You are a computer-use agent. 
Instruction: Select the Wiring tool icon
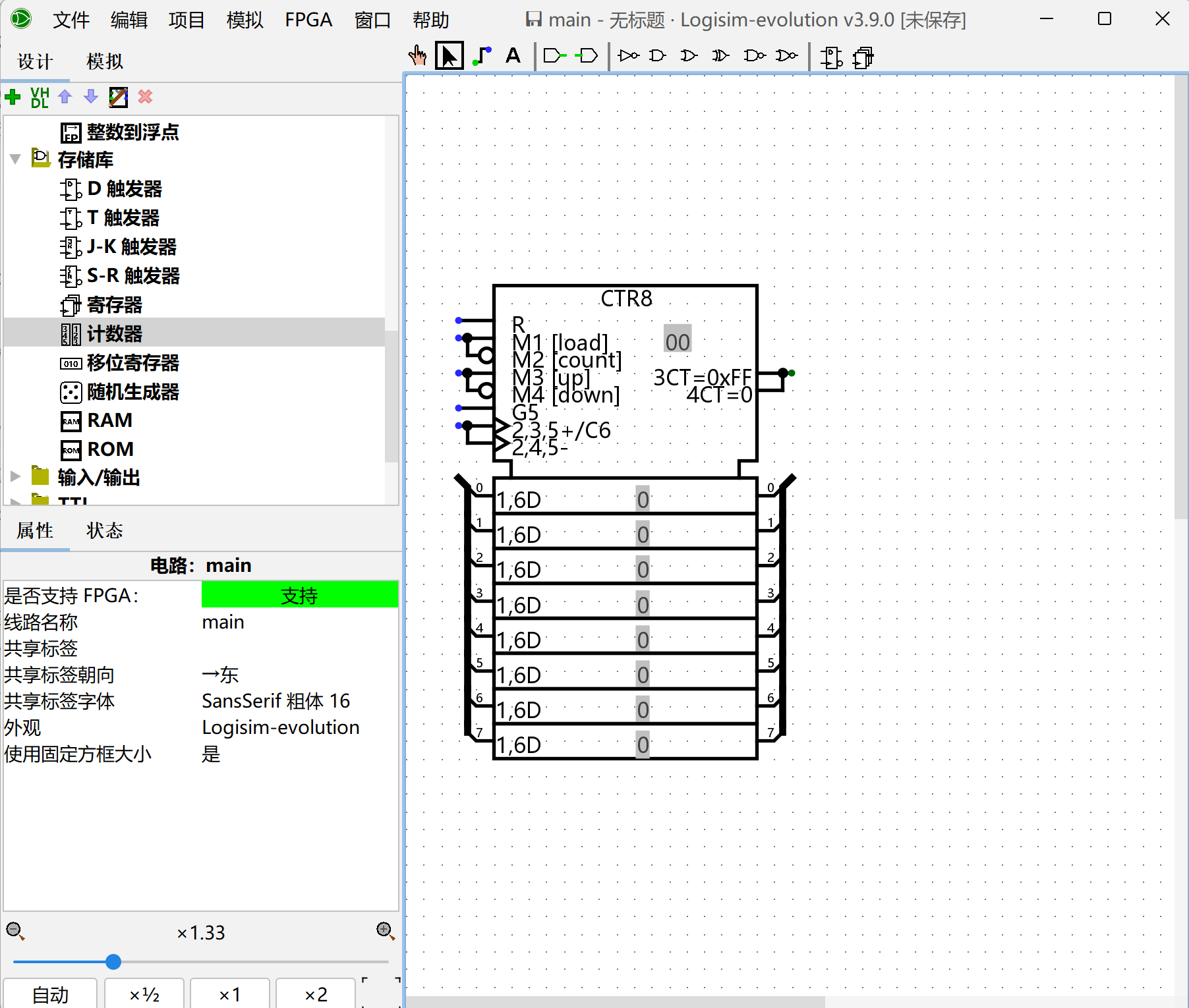pyautogui.click(x=482, y=56)
